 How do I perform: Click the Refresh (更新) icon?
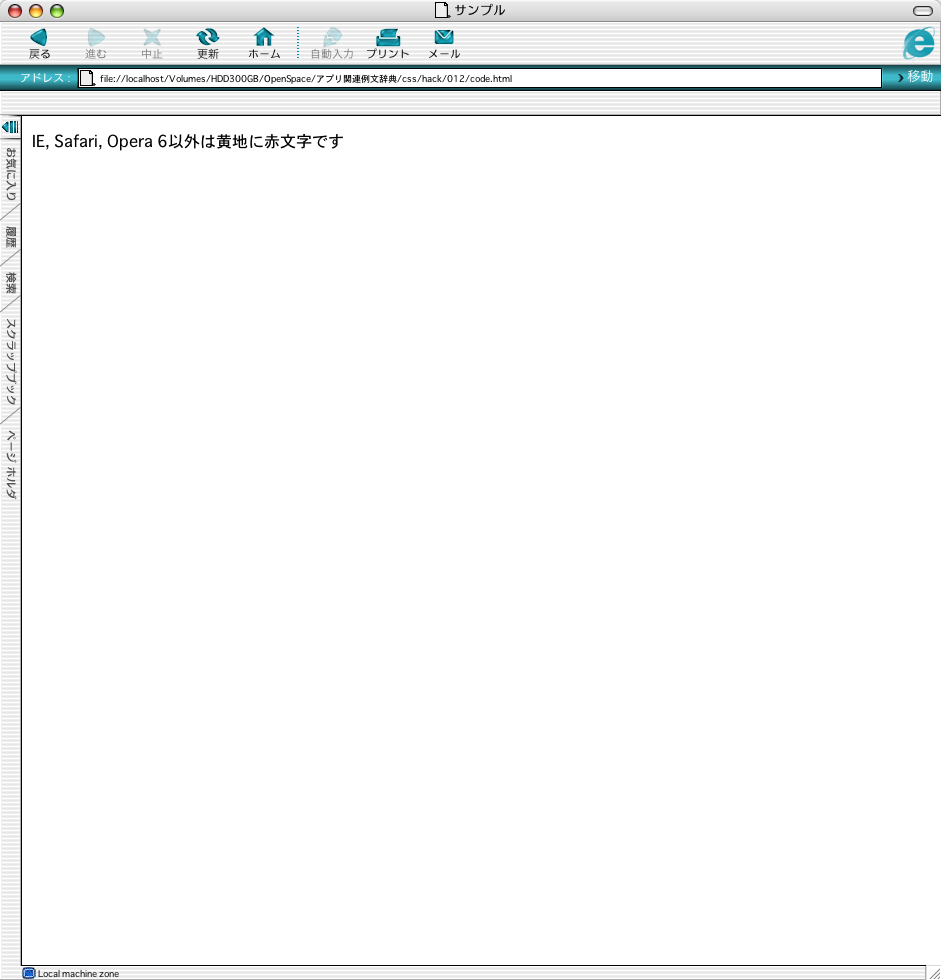tap(207, 38)
